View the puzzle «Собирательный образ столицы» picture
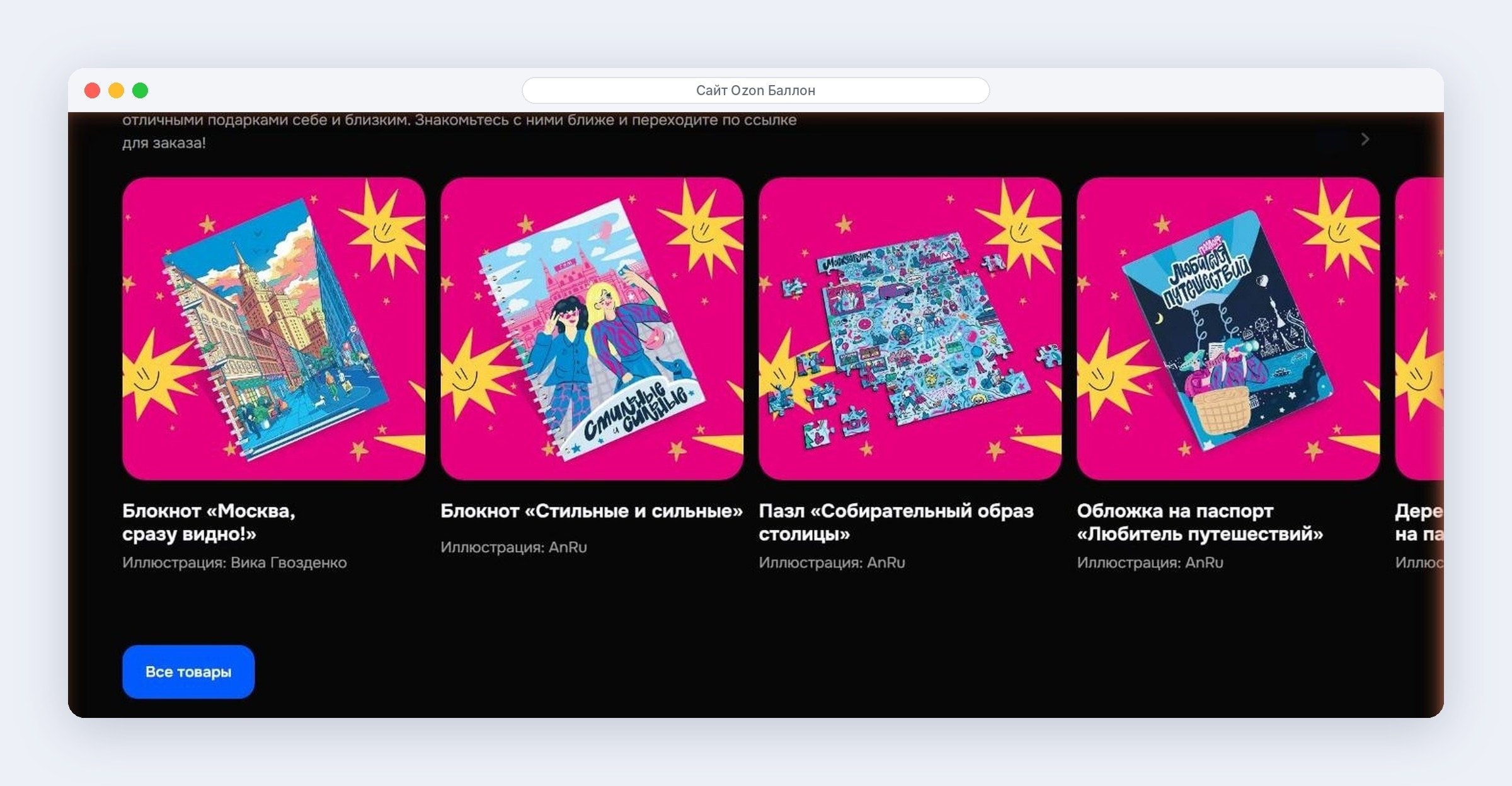Image resolution: width=1512 pixels, height=786 pixels. pyautogui.click(x=910, y=328)
